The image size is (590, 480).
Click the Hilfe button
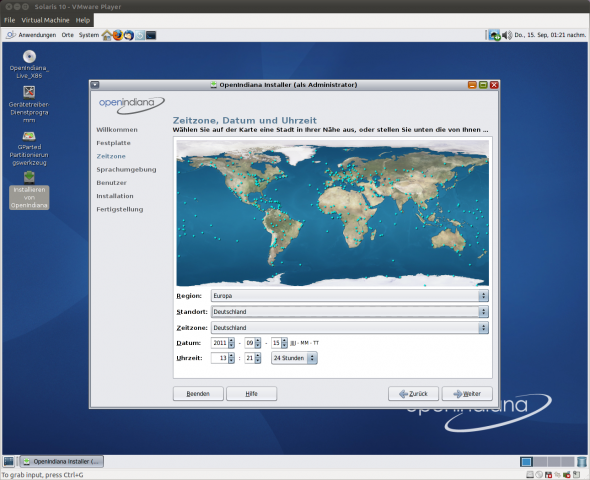(x=251, y=394)
